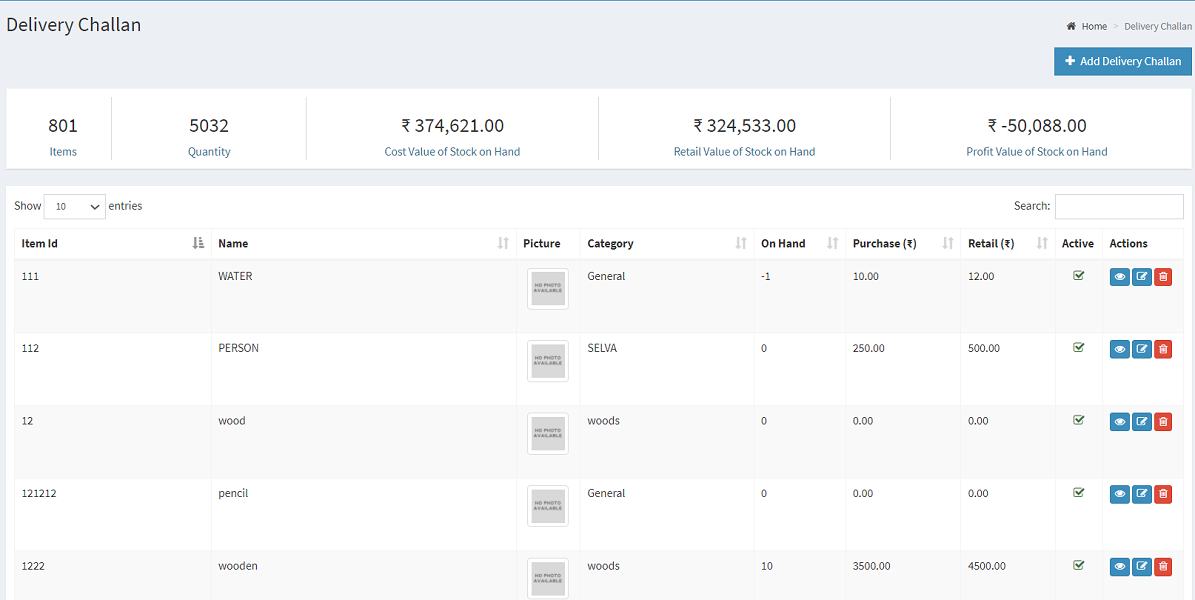
Task: Select the delete icon for item WATER
Action: [x=1163, y=276]
